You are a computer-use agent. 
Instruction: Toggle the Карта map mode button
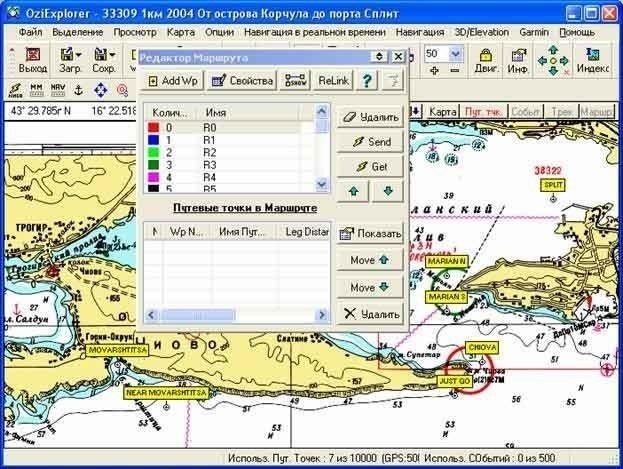click(x=442, y=112)
